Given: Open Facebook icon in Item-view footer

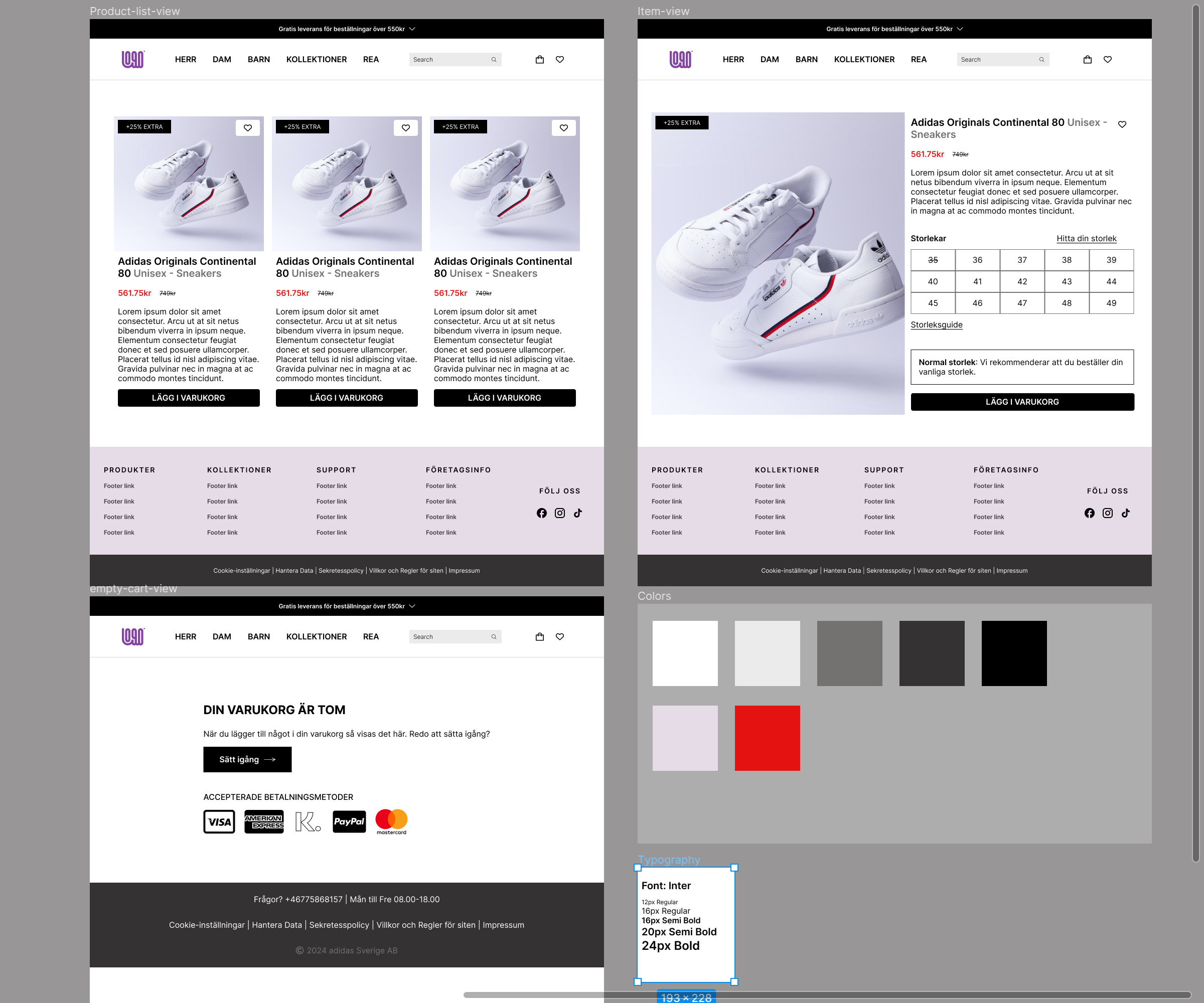Looking at the screenshot, I should coord(1089,513).
